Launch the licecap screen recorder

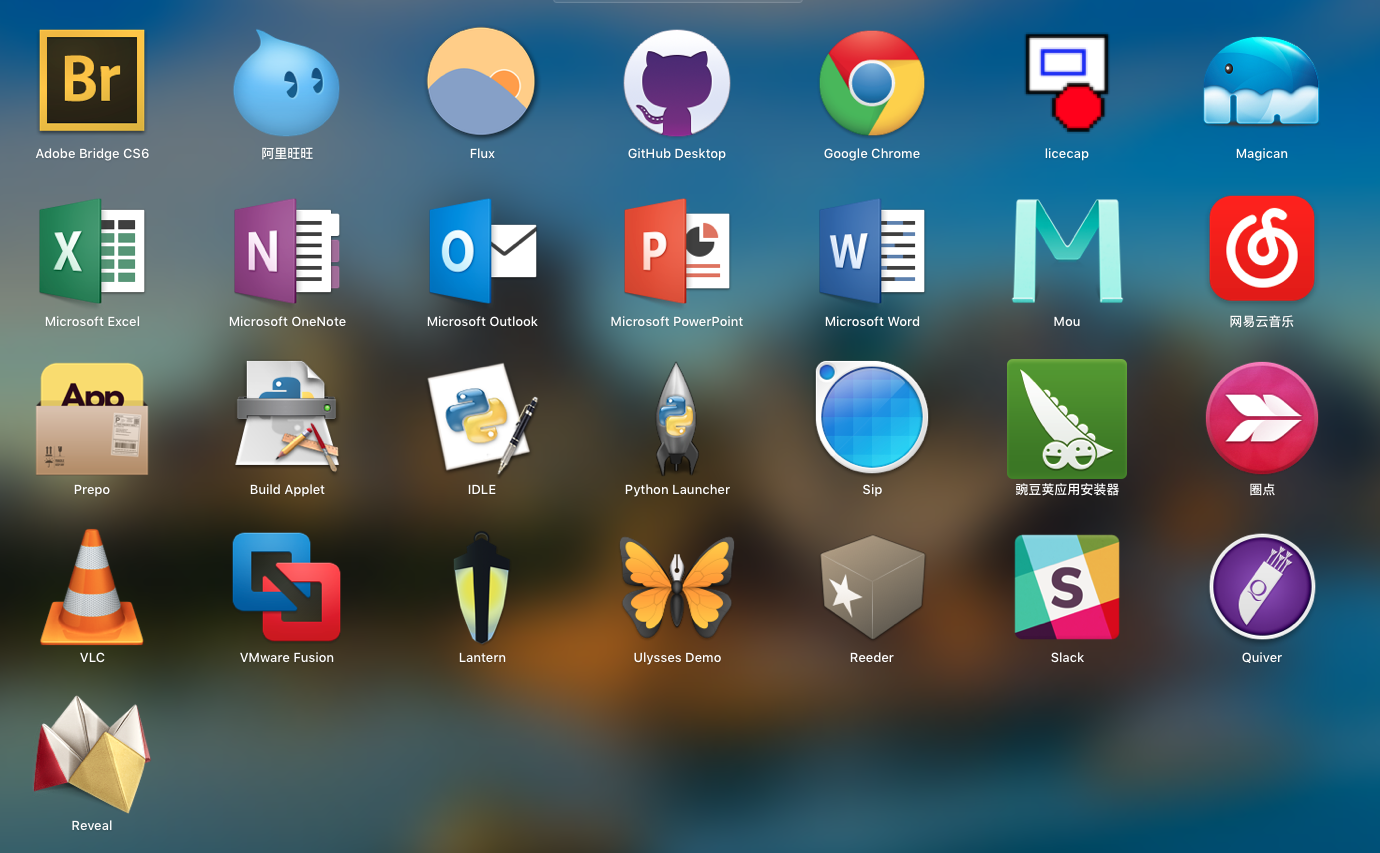1067,82
